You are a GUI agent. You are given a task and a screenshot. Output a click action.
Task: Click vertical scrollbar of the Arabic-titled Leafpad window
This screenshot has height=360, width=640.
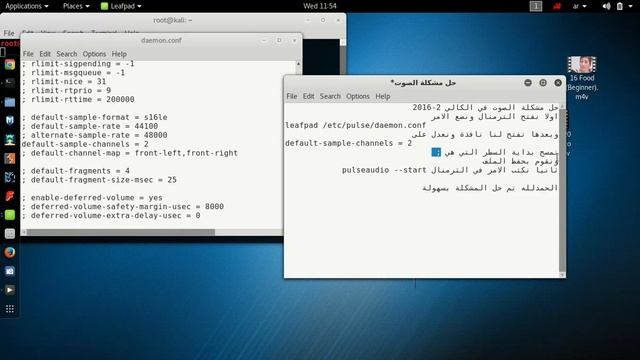pyautogui.click(x=562, y=190)
